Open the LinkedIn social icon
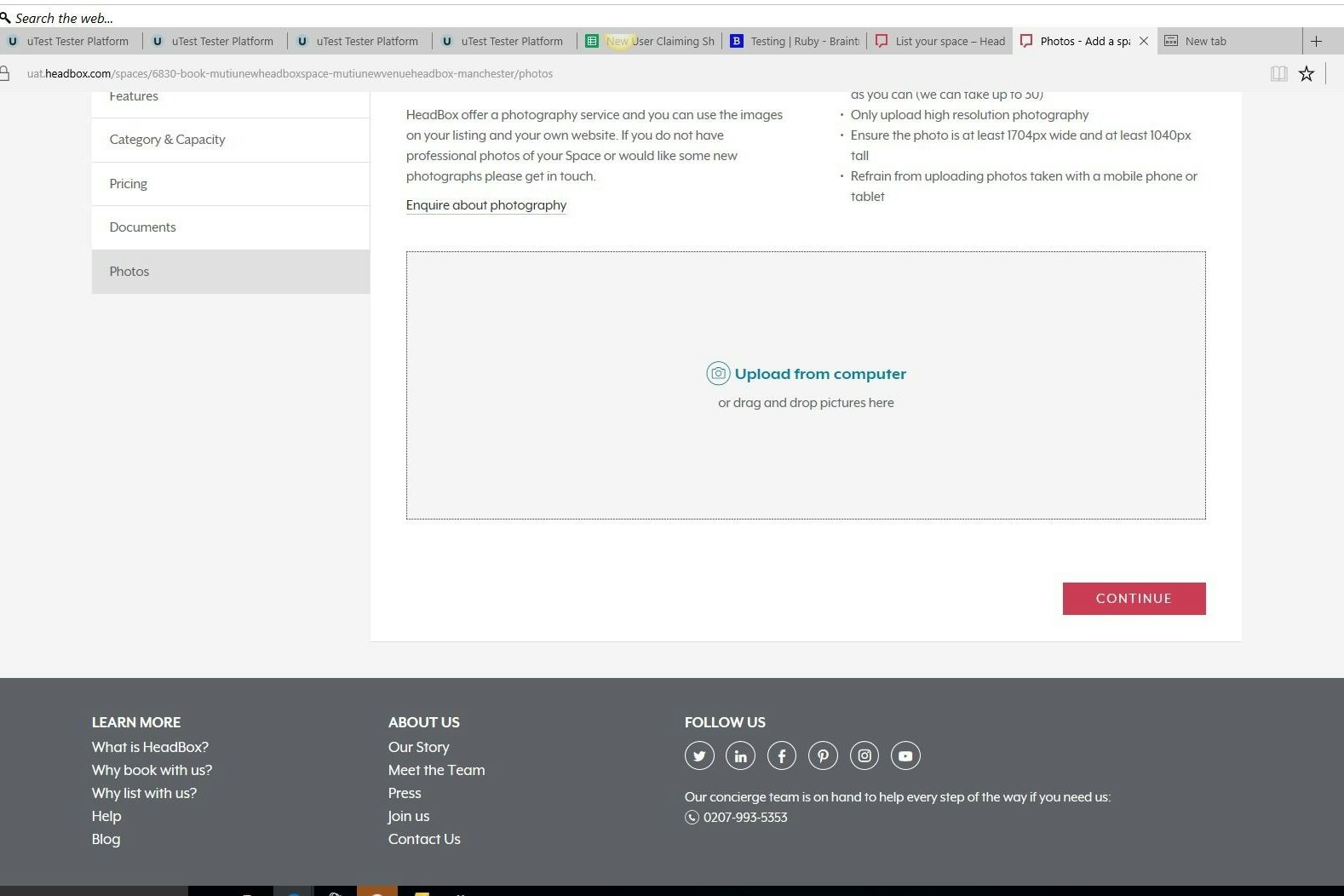Image resolution: width=1344 pixels, height=896 pixels. tap(740, 755)
